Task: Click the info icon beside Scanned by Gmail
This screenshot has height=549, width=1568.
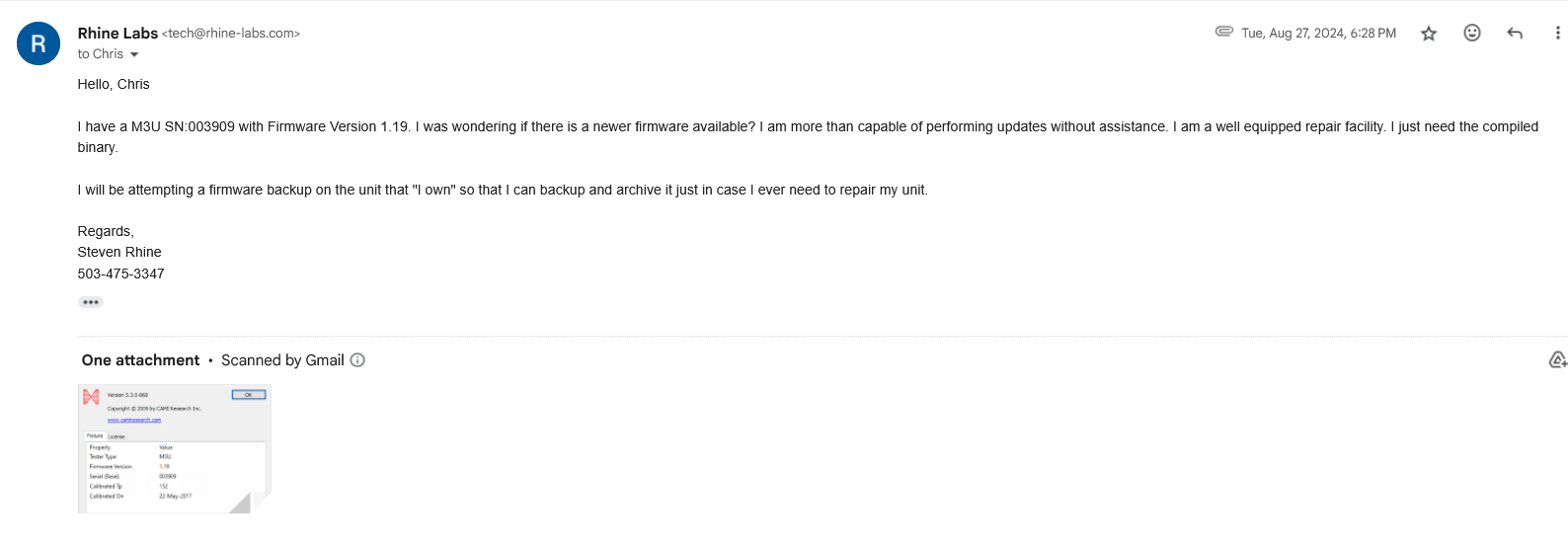Action: coord(357,360)
